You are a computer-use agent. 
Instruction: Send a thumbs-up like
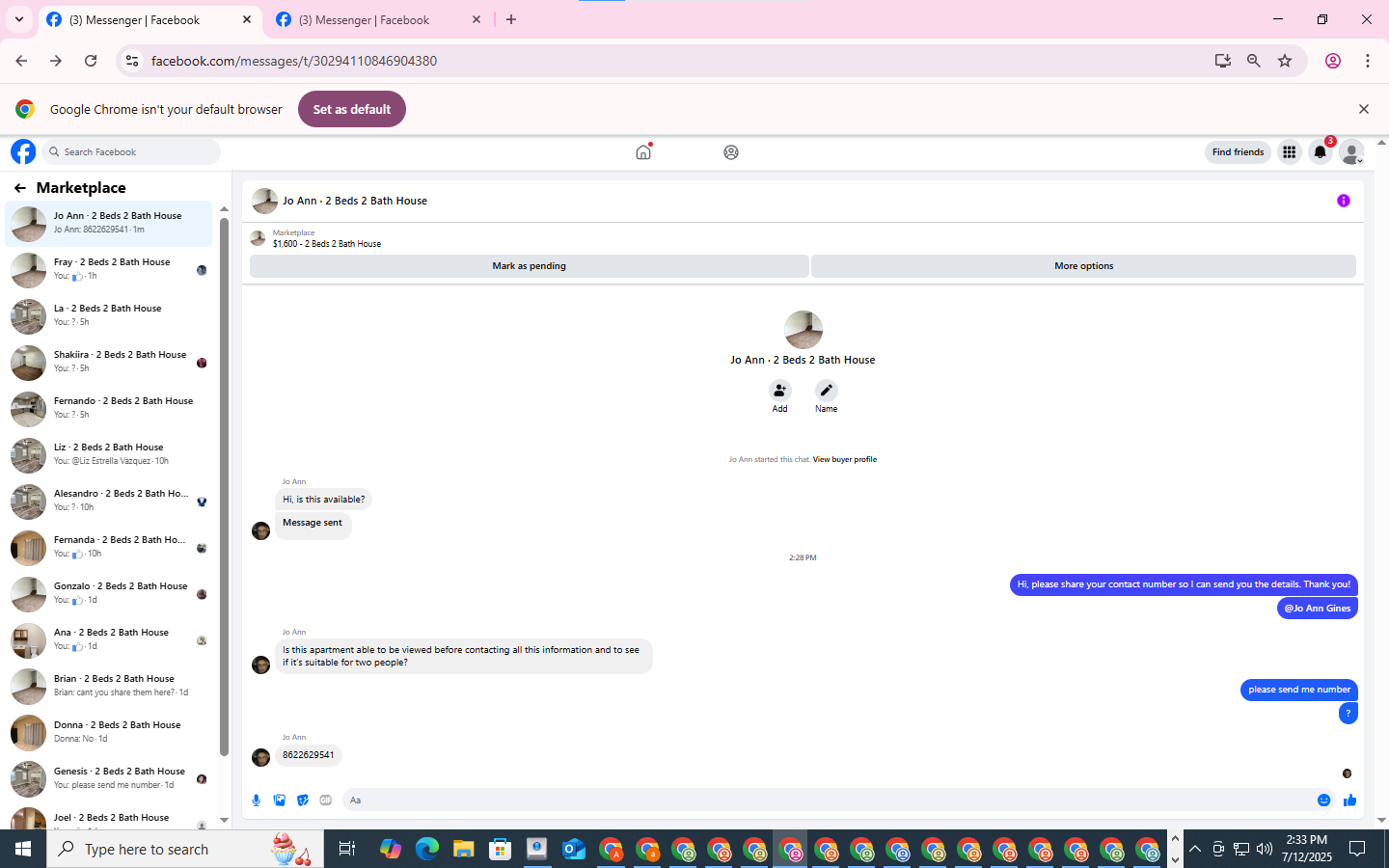(1349, 800)
